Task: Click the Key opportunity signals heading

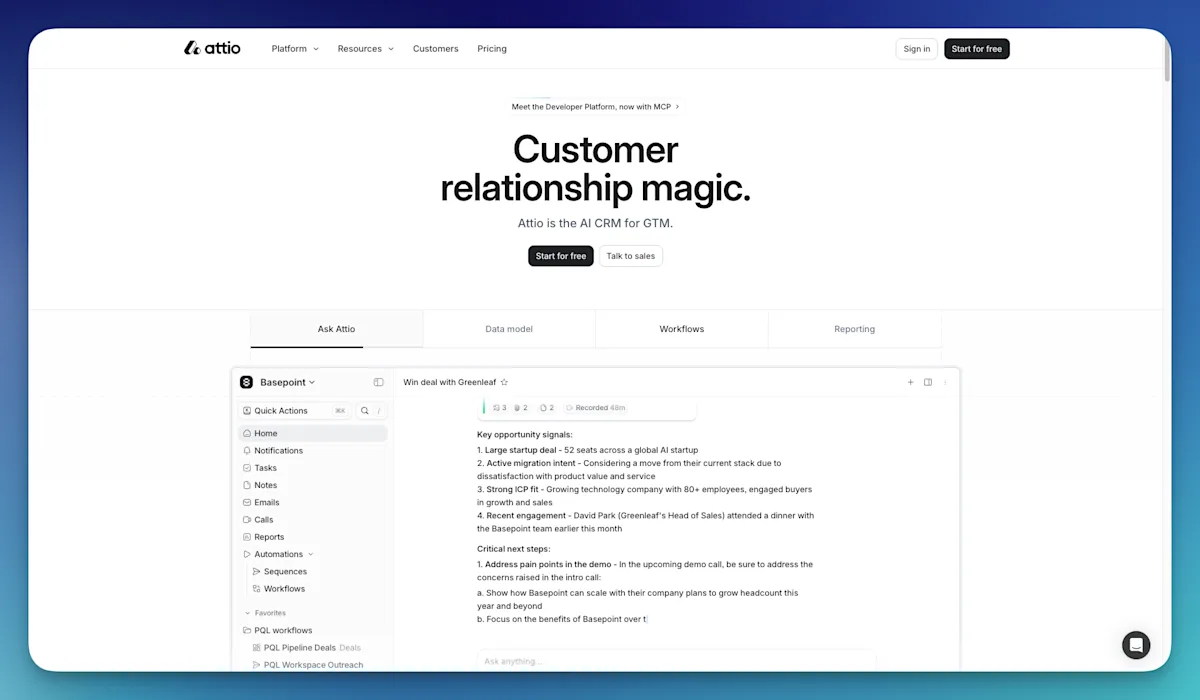Action: (x=525, y=435)
